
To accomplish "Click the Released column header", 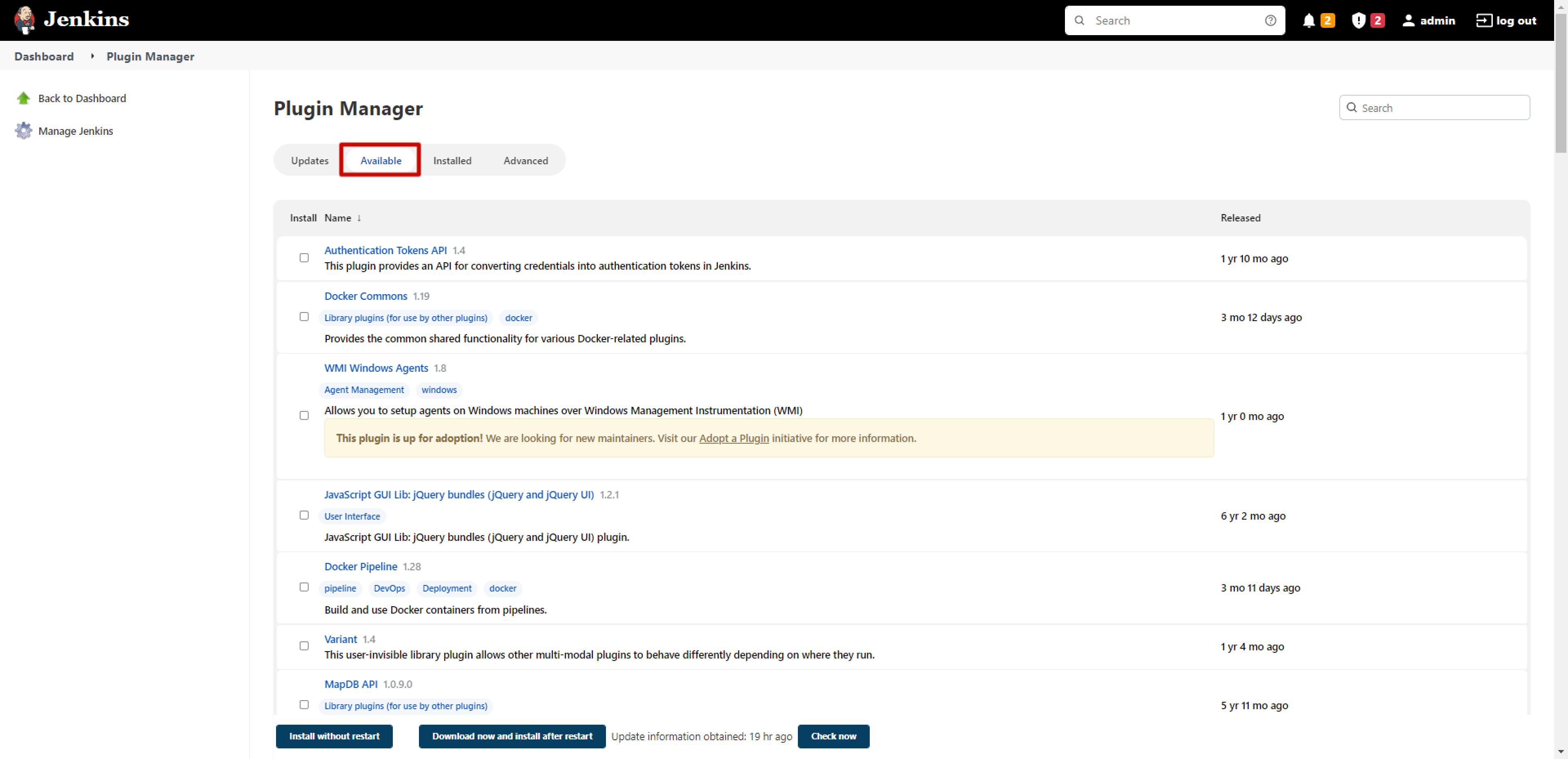I will [1240, 218].
